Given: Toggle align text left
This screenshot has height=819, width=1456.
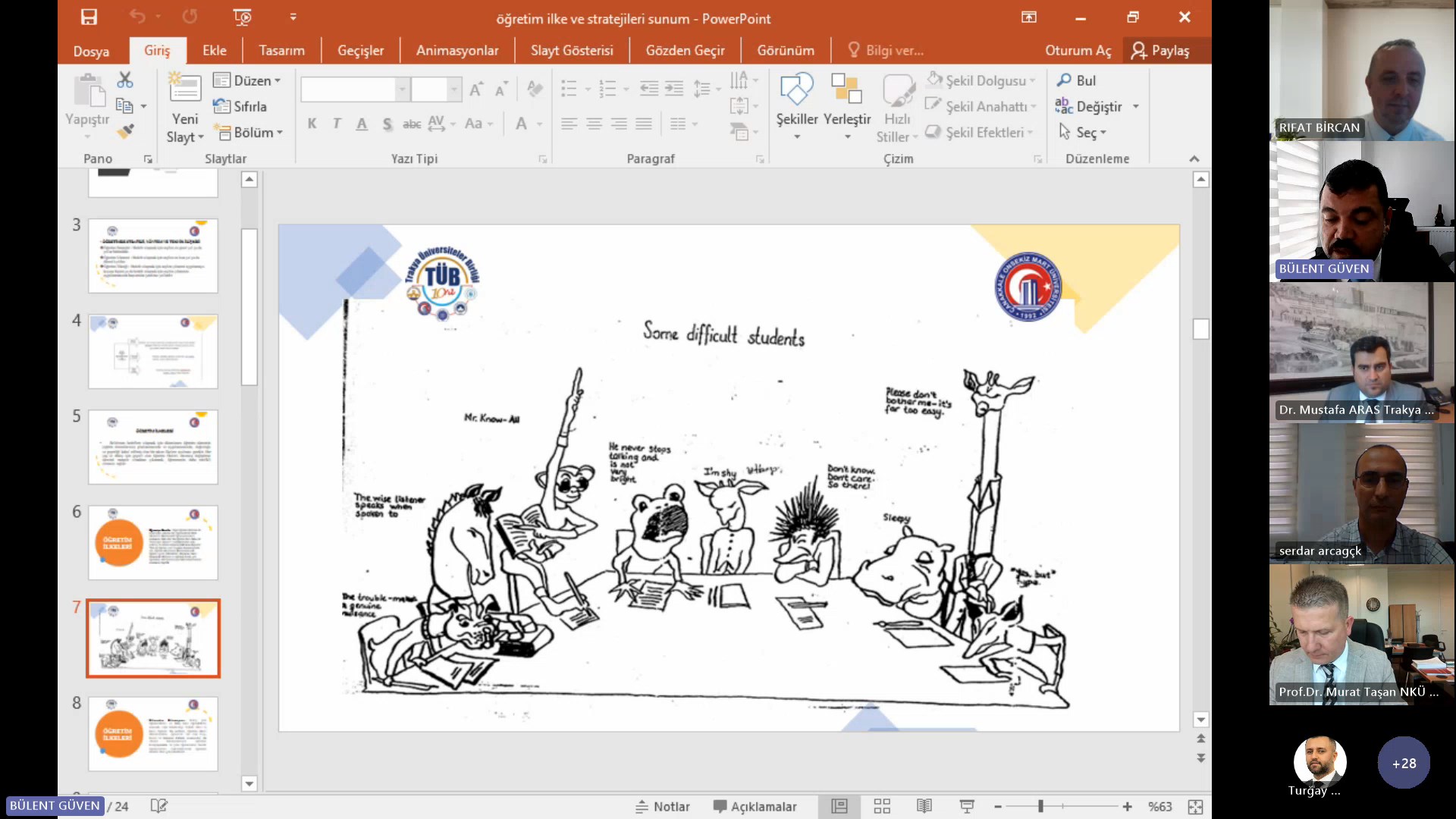Looking at the screenshot, I should click(570, 124).
